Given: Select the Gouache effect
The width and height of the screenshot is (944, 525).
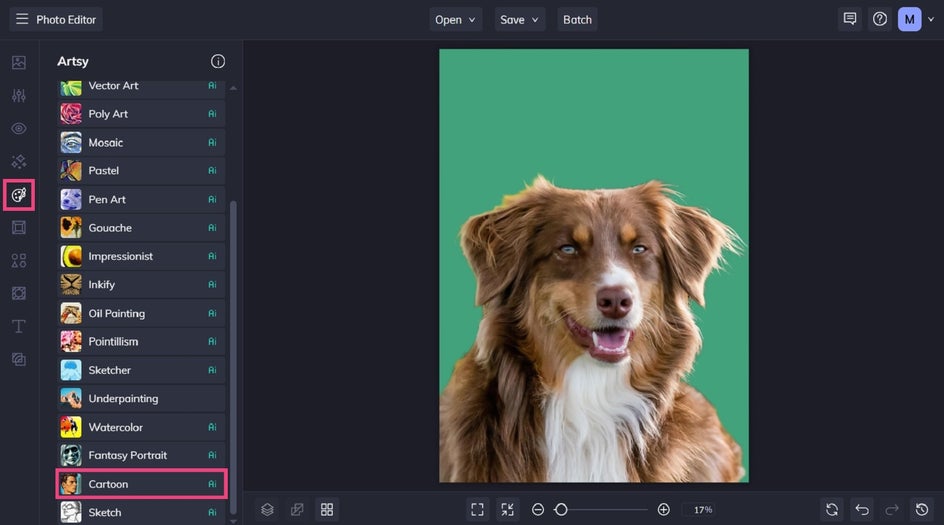Looking at the screenshot, I should coord(141,228).
